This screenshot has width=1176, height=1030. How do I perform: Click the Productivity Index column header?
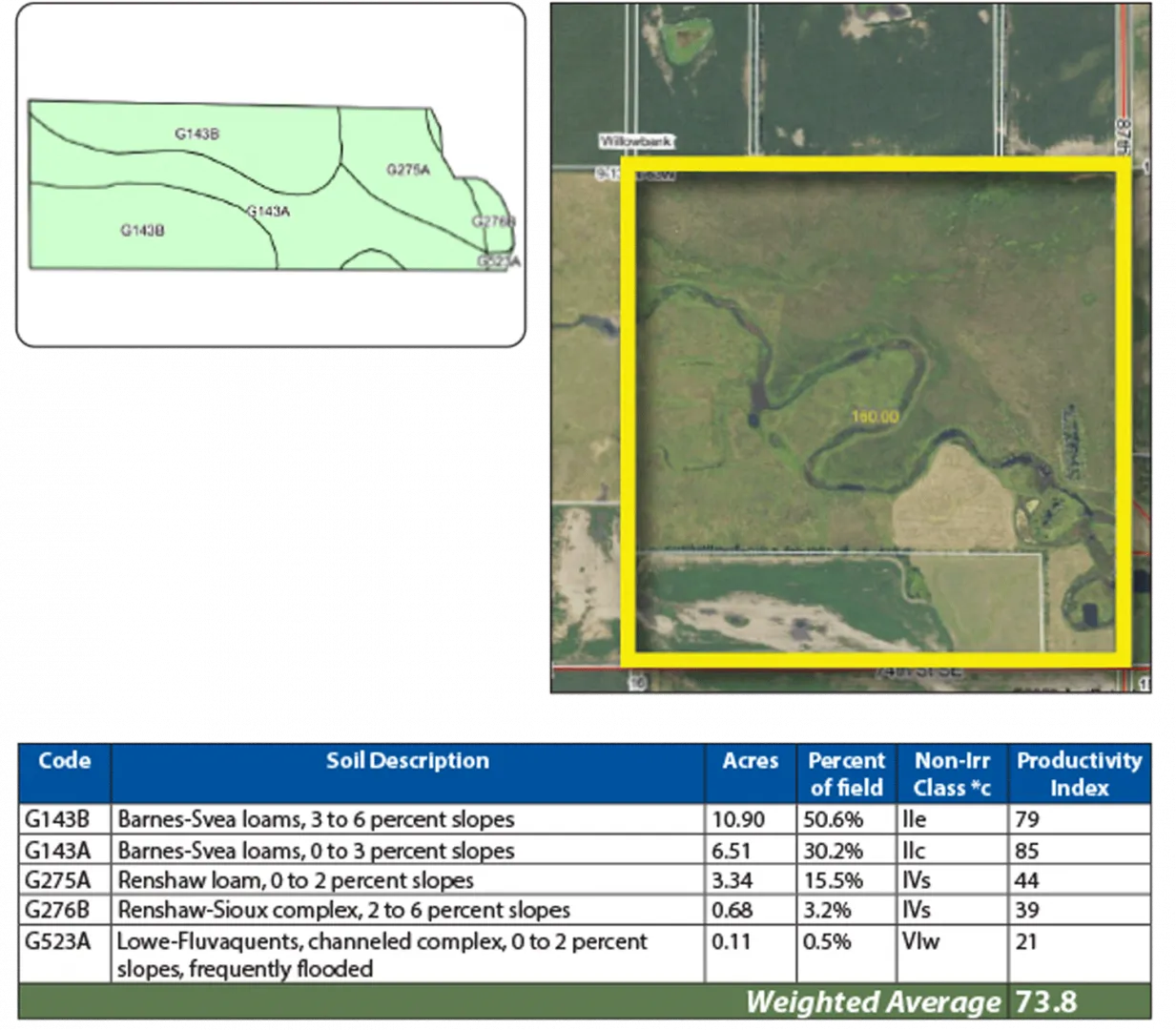[x=1079, y=773]
